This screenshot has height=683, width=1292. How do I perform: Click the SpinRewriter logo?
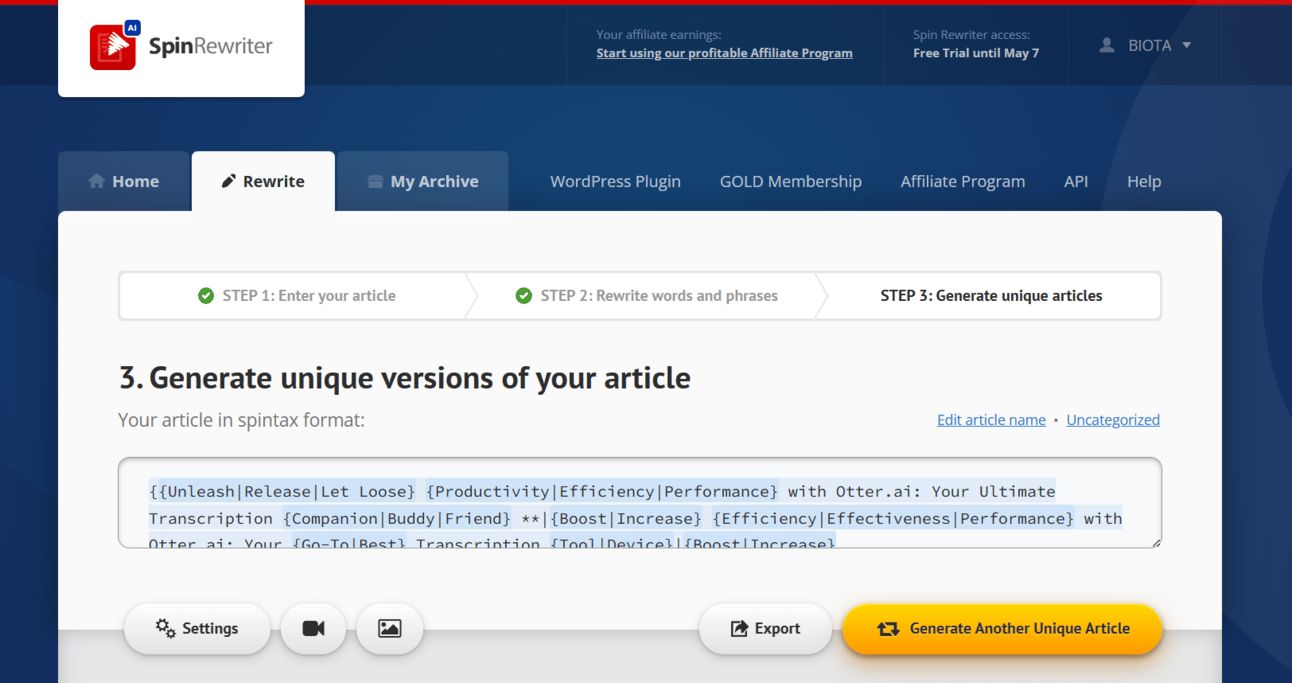tap(181, 46)
